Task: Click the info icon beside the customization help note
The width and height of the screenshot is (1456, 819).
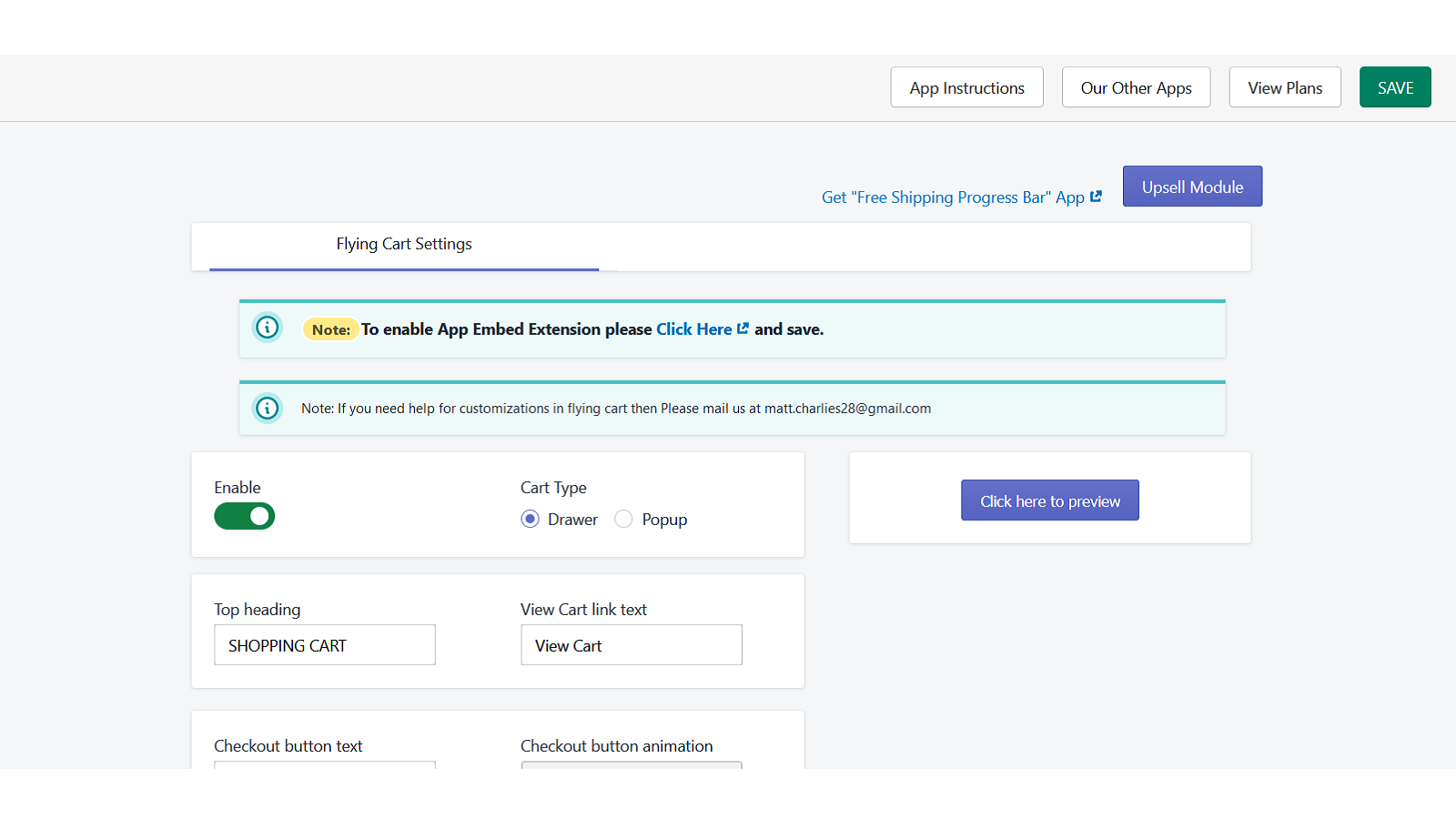Action: (x=268, y=408)
